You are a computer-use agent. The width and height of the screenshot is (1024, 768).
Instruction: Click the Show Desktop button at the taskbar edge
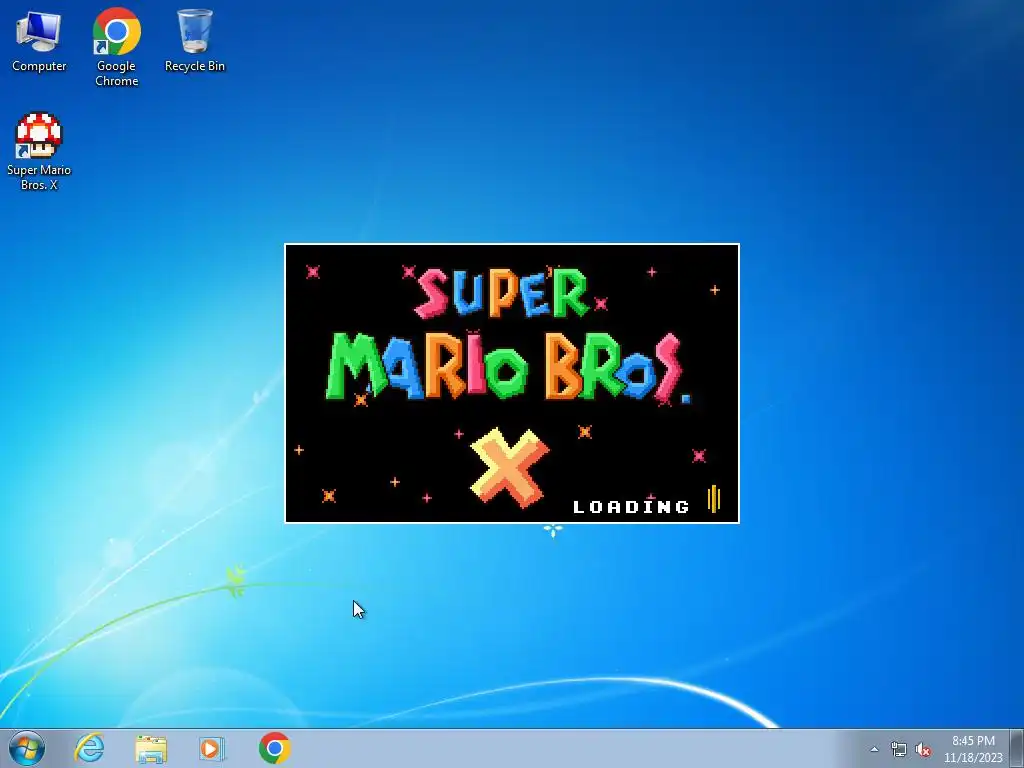coord(1016,748)
